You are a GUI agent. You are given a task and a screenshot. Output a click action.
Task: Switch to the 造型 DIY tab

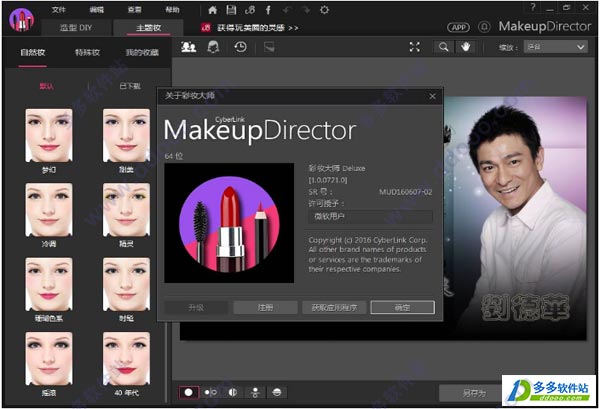point(76,28)
